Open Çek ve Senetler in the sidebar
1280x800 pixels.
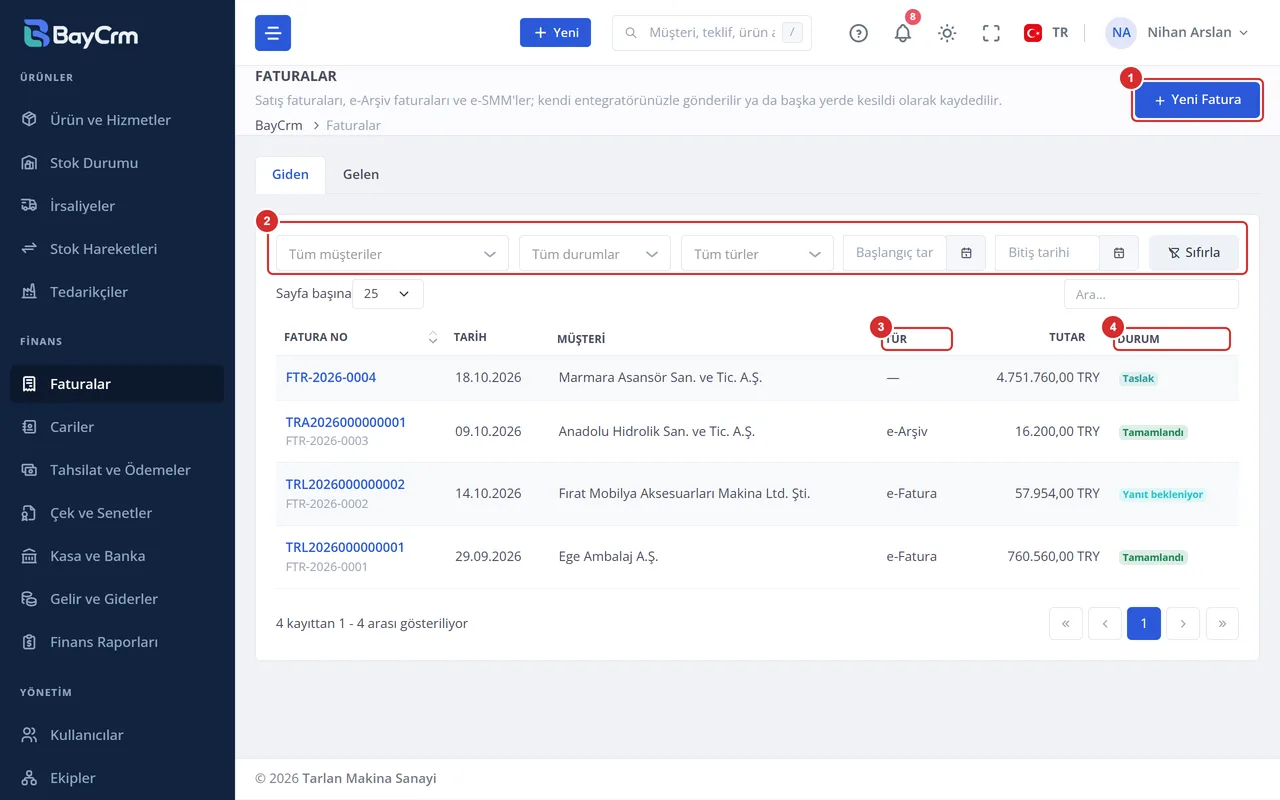(117, 513)
